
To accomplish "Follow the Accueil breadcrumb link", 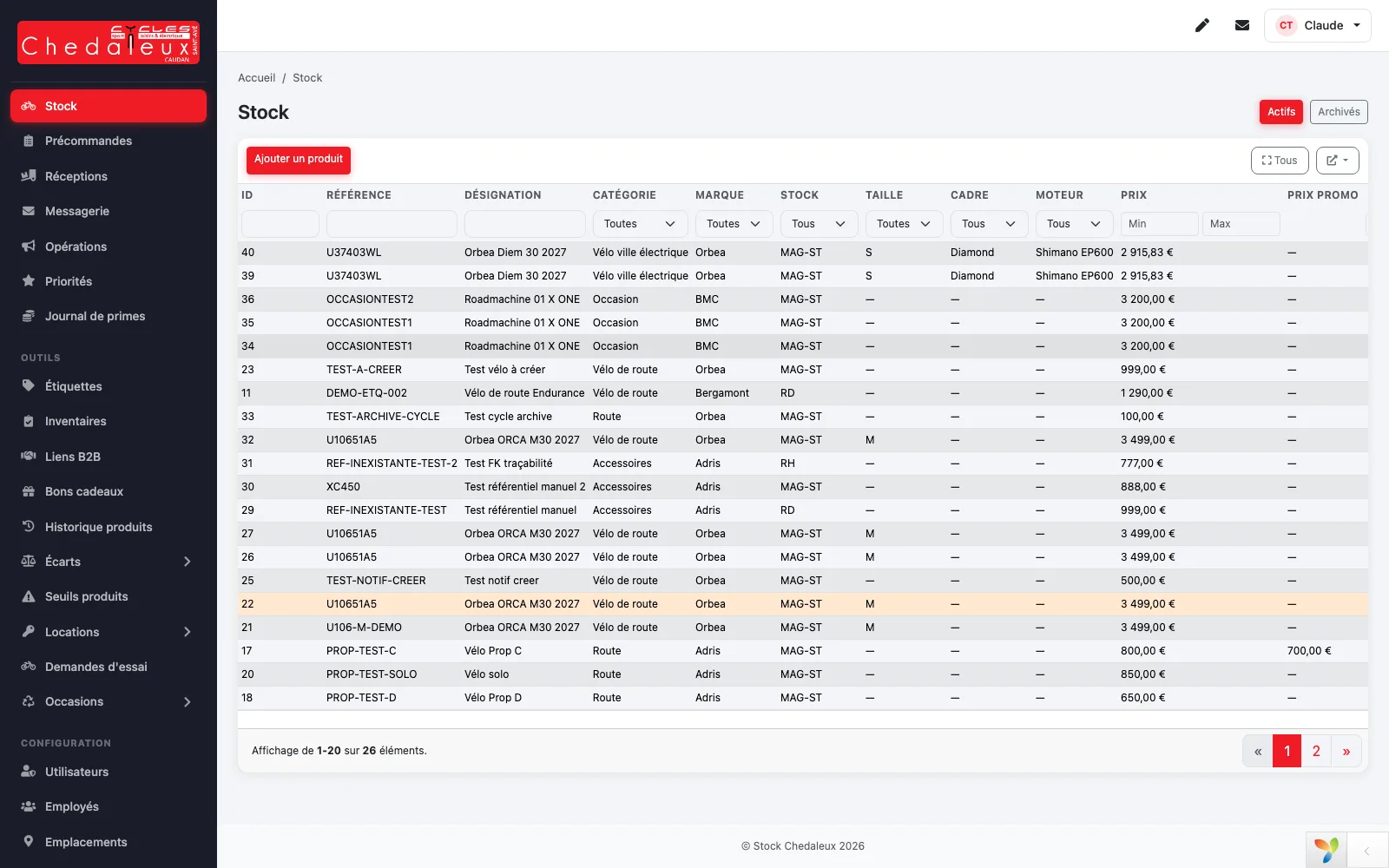I will pyautogui.click(x=257, y=78).
